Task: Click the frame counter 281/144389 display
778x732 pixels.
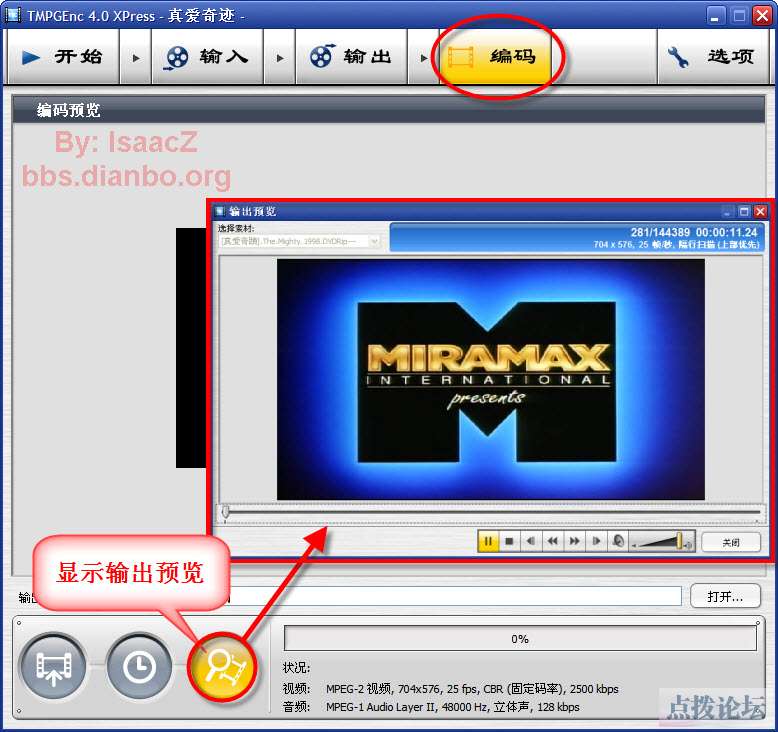Action: point(660,232)
